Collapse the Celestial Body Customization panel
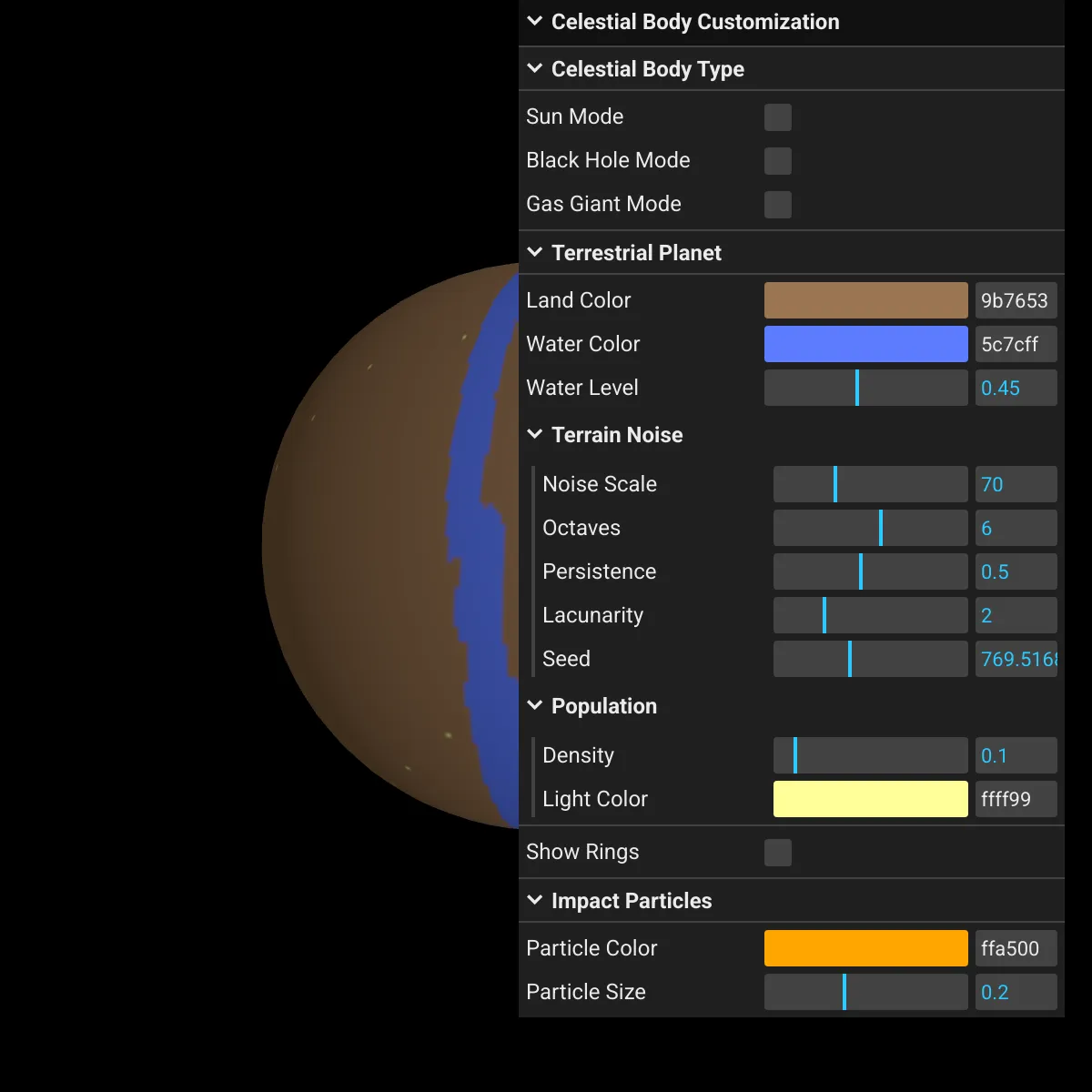The image size is (1092, 1092). [792, 22]
